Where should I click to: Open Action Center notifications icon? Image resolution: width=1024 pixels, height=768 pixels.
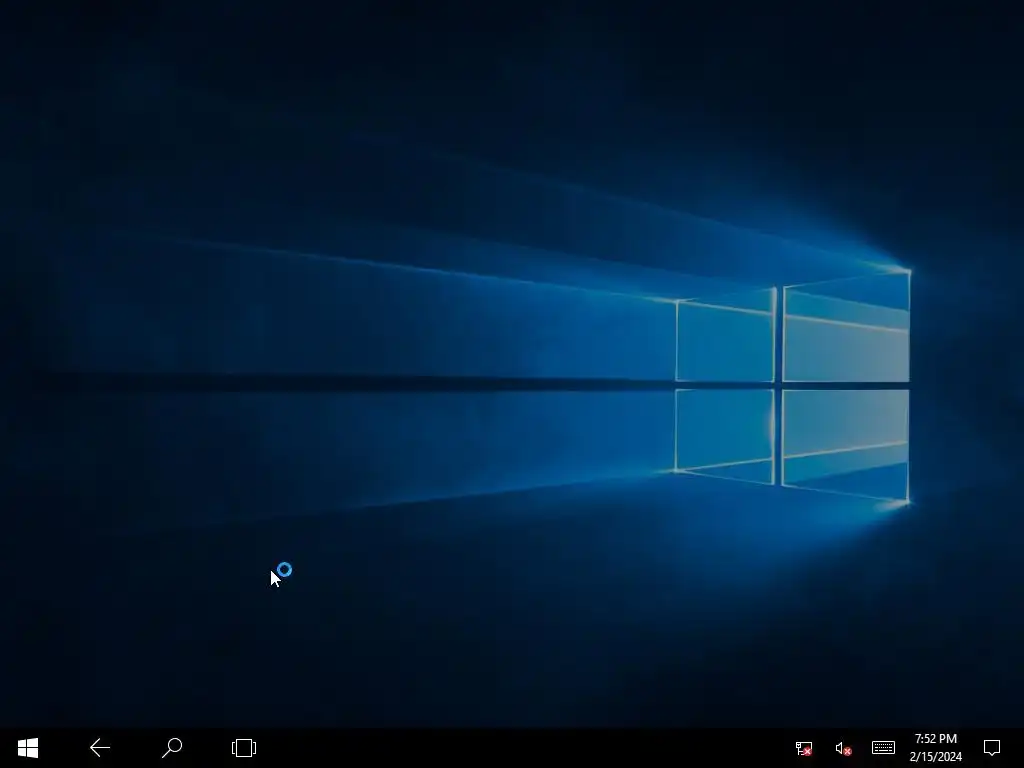[x=992, y=748]
